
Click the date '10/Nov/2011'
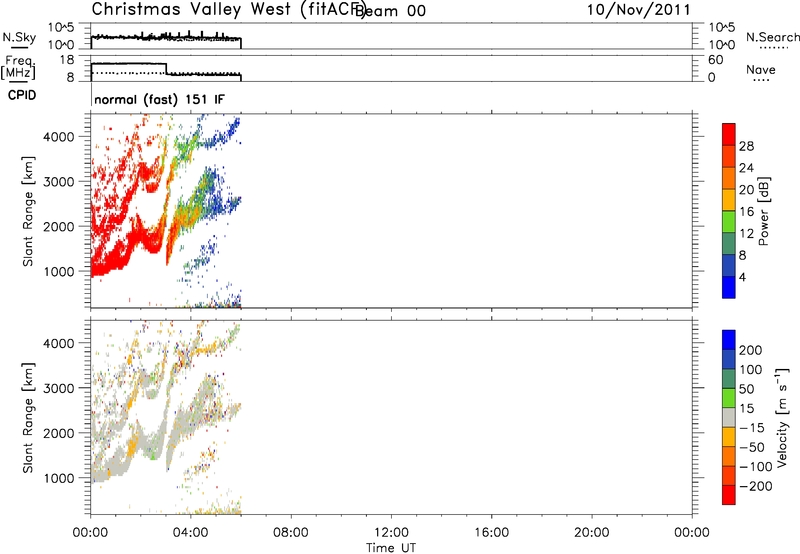(x=639, y=10)
